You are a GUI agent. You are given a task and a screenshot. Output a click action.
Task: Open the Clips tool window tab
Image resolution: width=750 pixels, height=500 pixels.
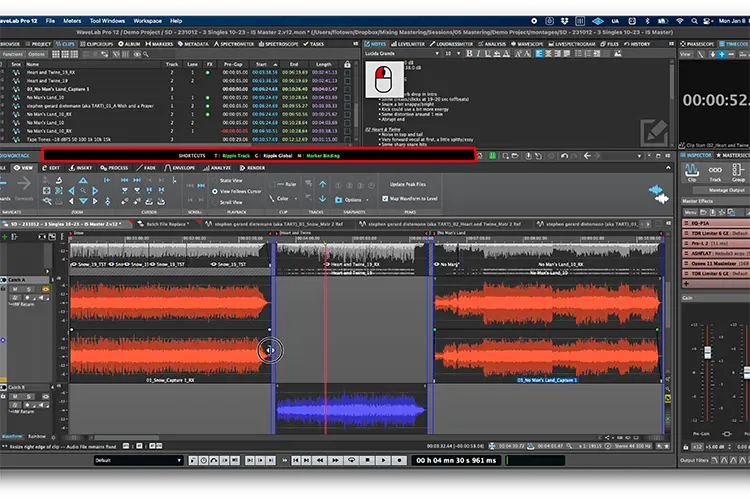tap(66, 44)
